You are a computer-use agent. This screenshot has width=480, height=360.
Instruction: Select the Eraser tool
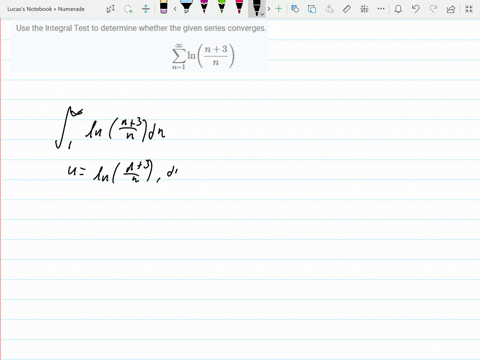pyautogui.click(x=164, y=7)
